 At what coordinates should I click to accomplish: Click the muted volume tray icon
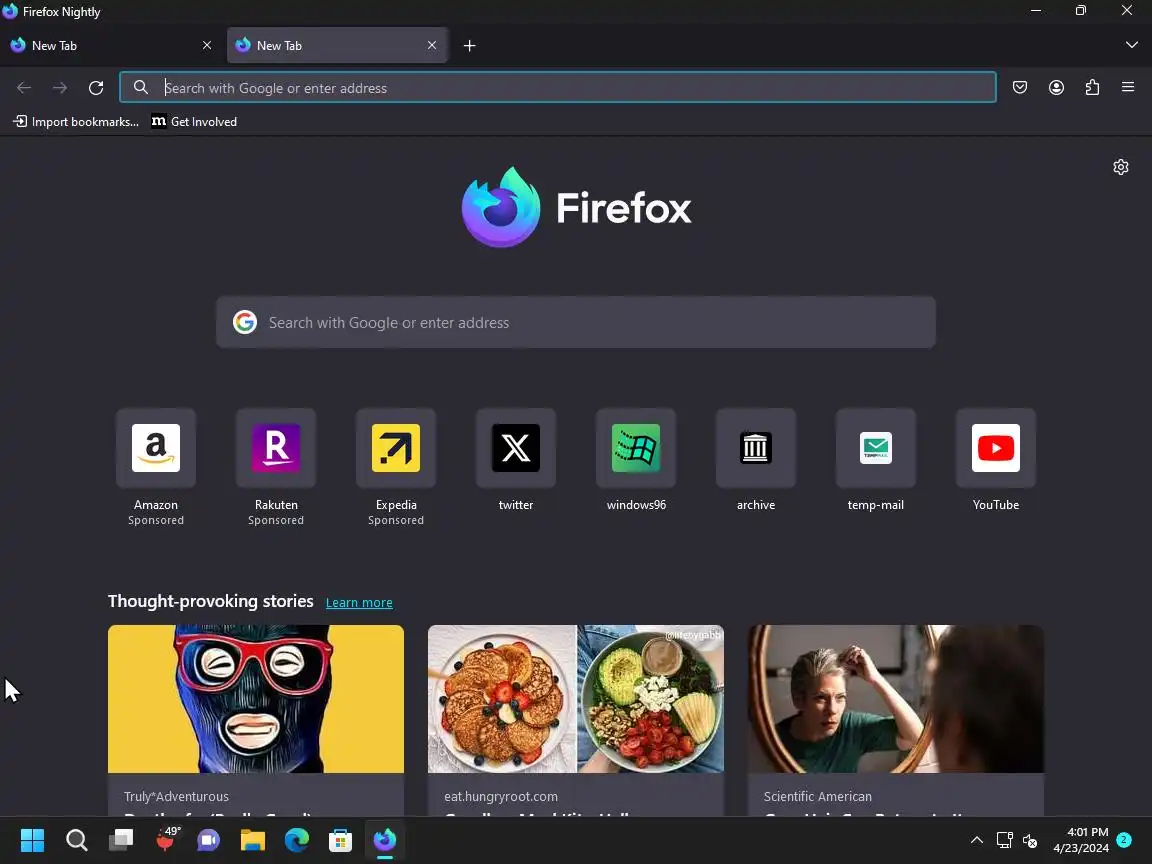[1030, 840]
